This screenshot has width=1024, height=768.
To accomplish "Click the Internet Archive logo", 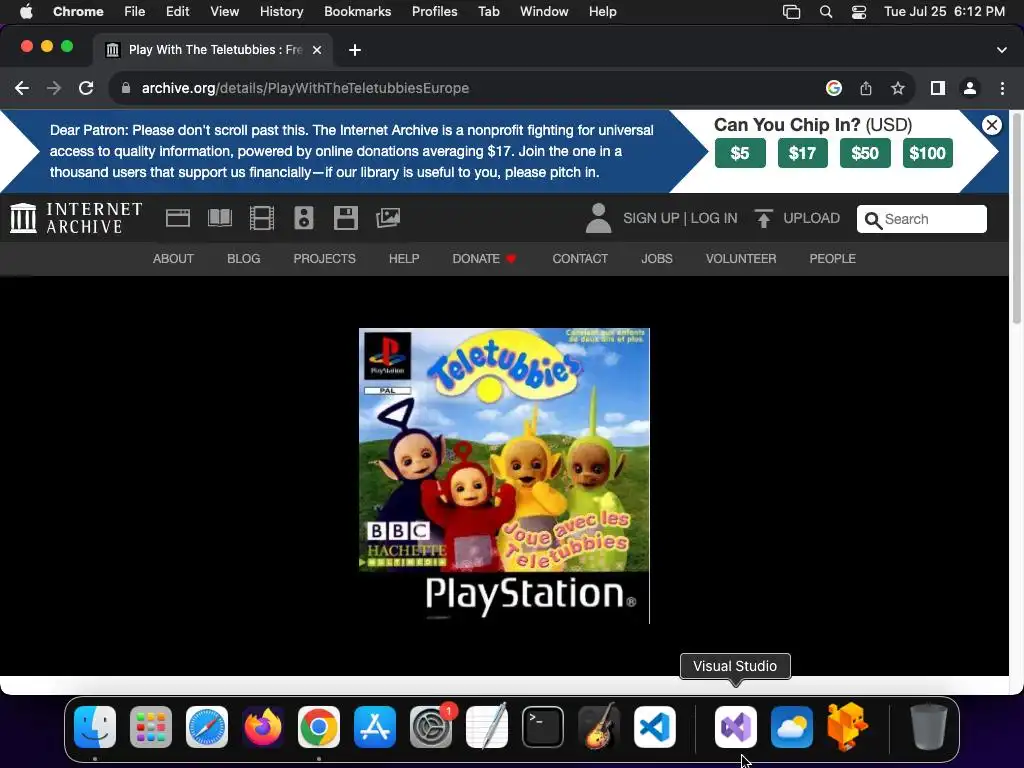I will pyautogui.click(x=76, y=218).
